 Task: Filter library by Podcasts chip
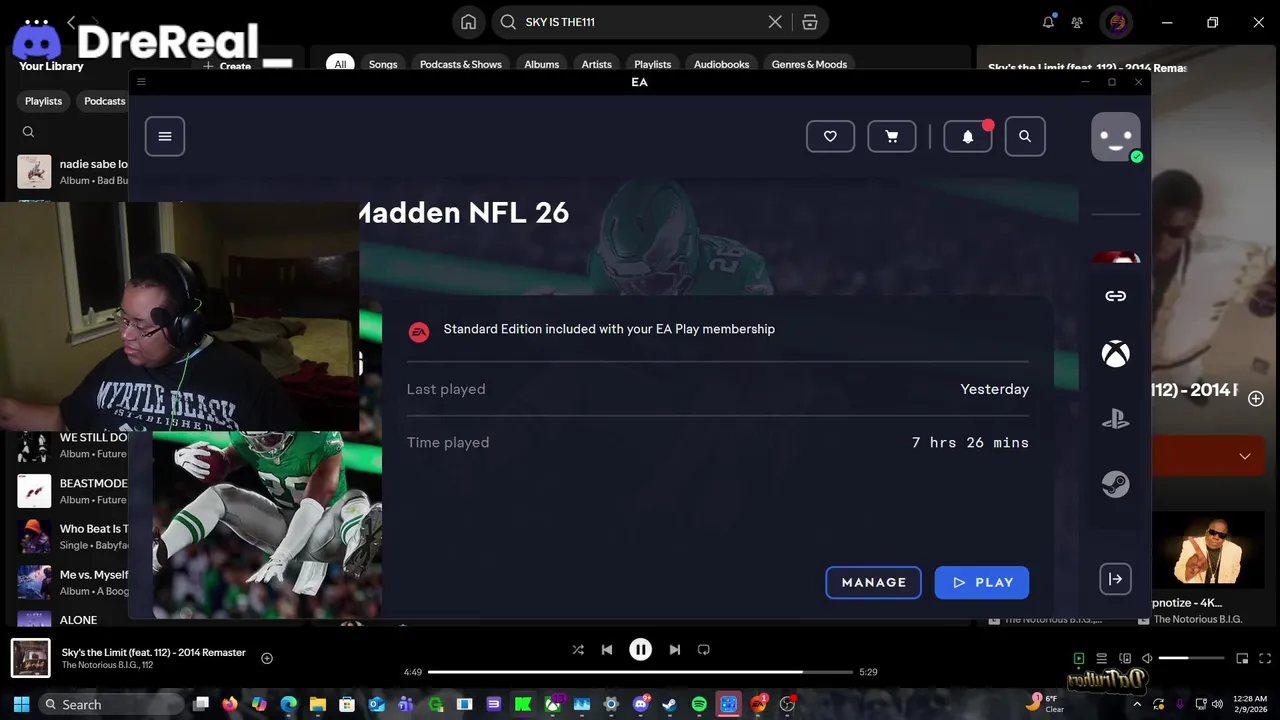click(104, 101)
